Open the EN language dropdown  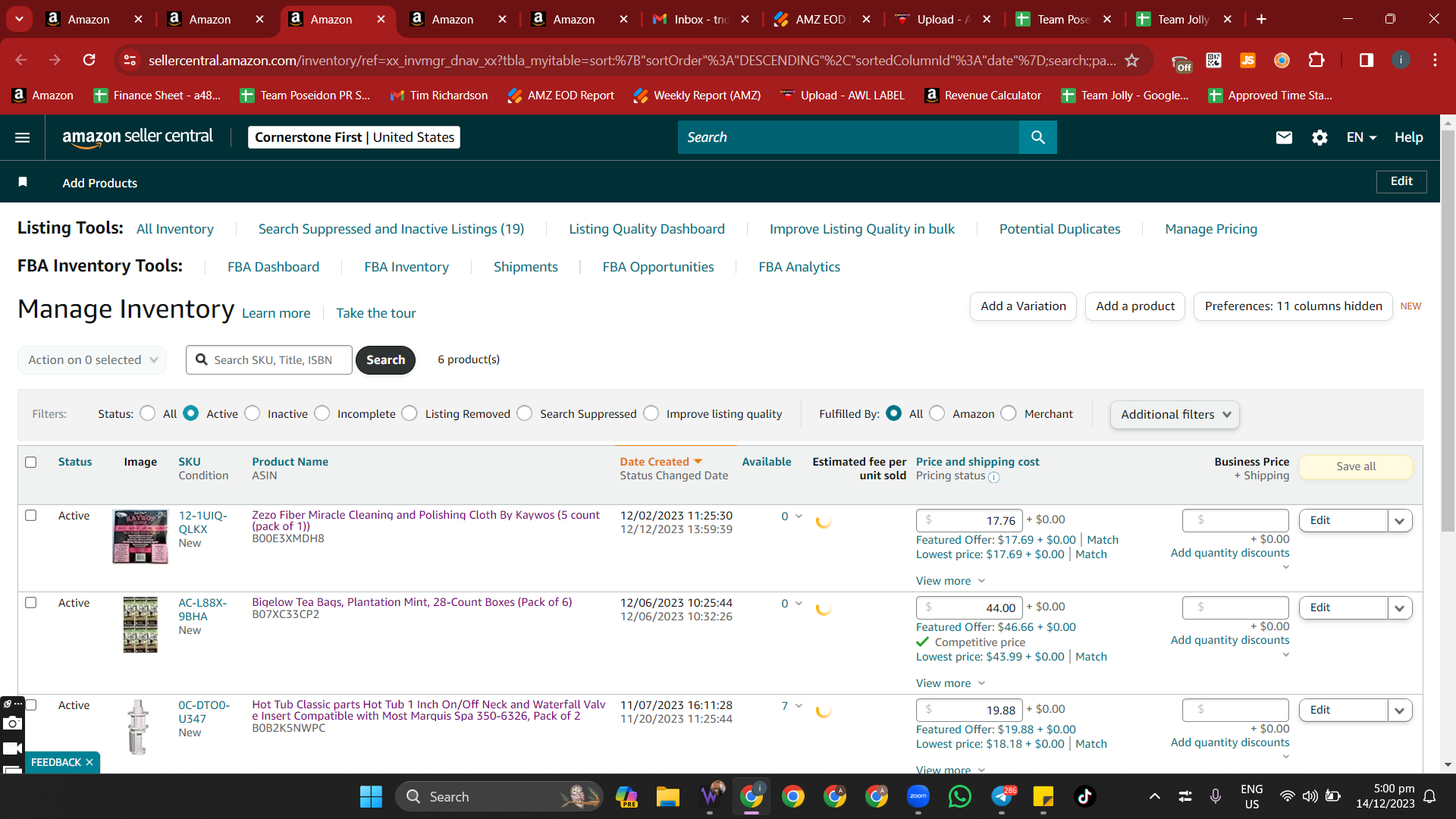pyautogui.click(x=1361, y=137)
